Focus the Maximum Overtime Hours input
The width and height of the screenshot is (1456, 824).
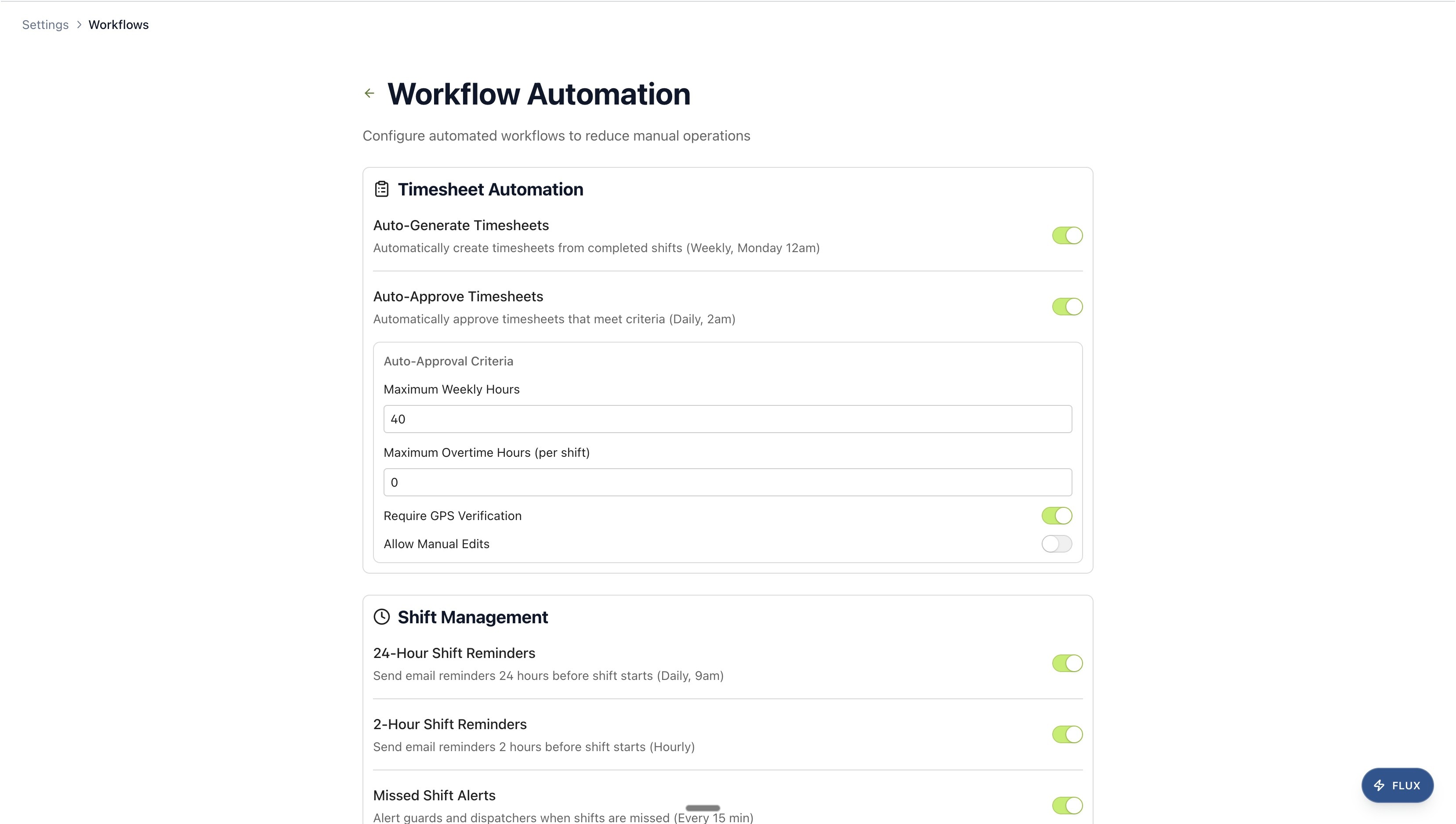tap(728, 482)
